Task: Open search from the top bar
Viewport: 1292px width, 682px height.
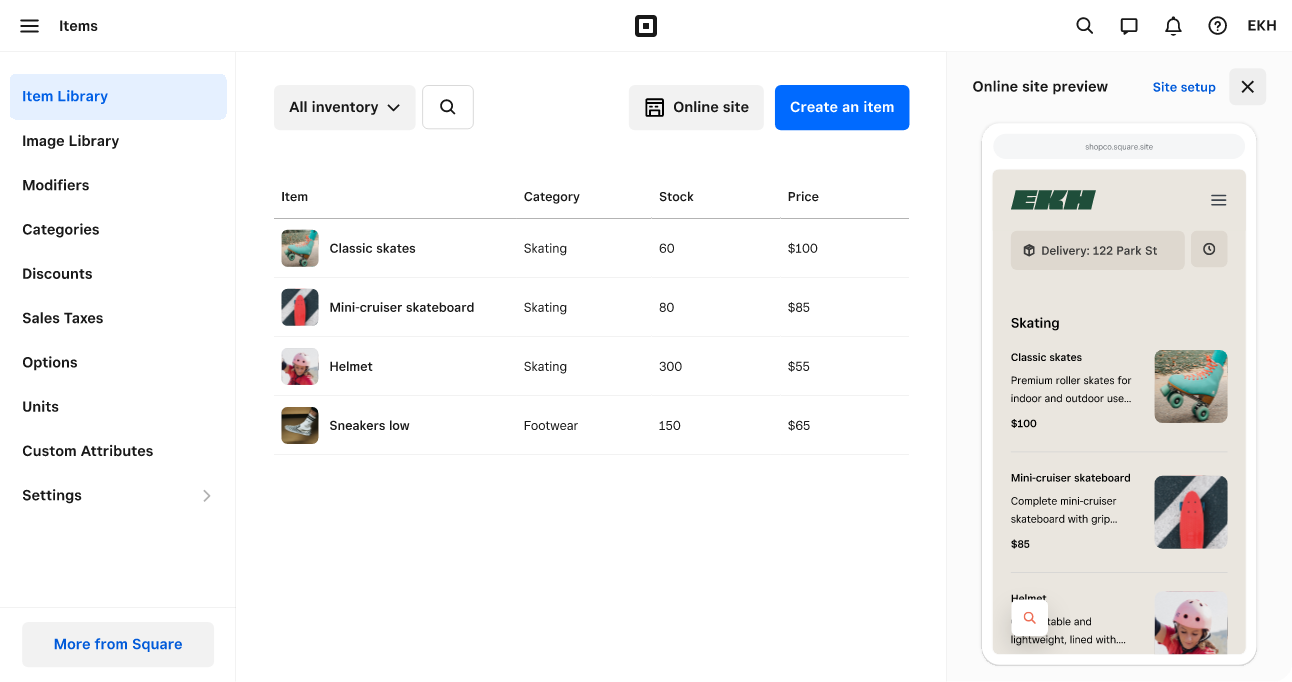Action: pos(1084,26)
